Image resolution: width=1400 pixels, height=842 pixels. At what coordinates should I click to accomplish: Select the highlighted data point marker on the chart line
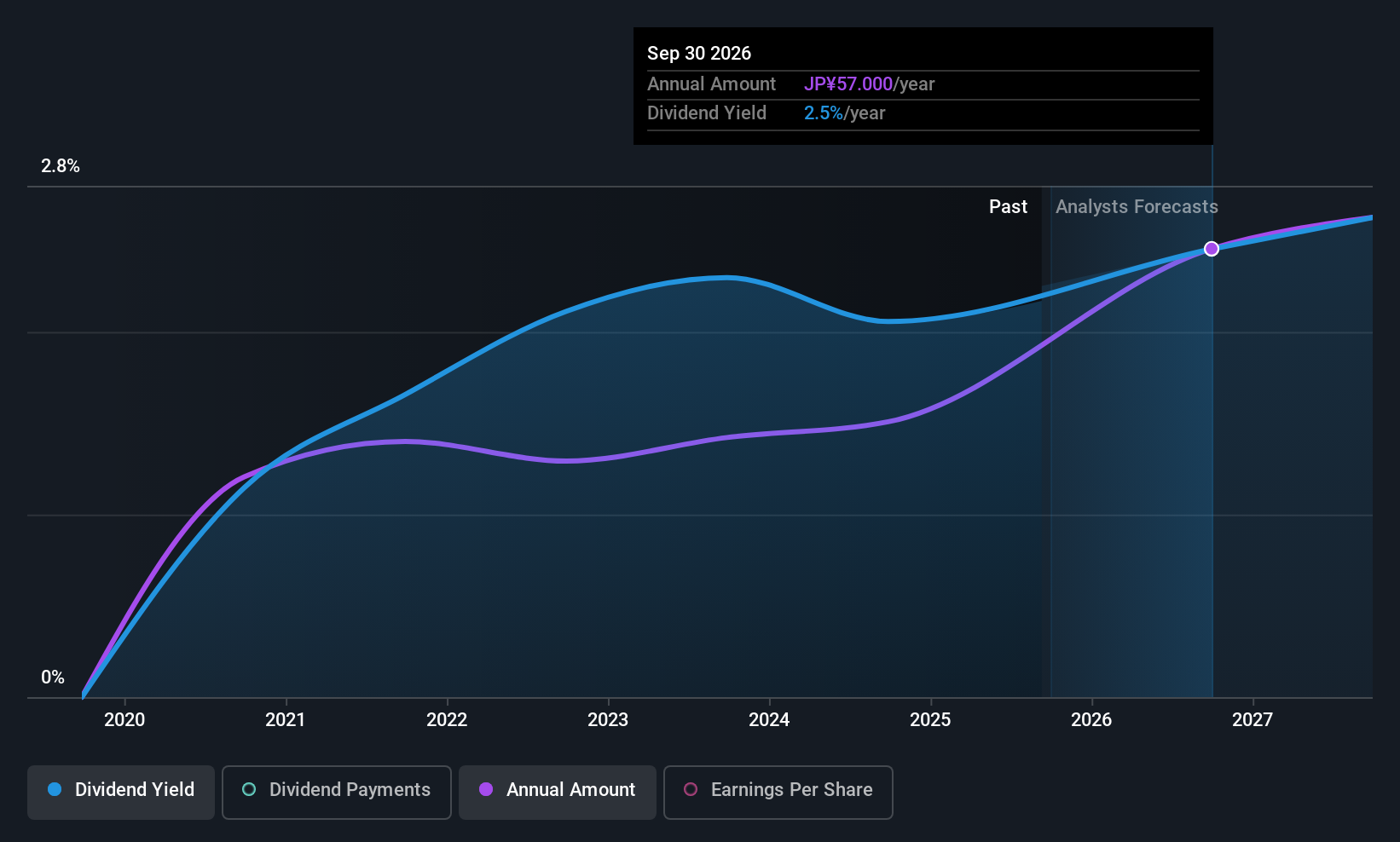tap(1212, 249)
